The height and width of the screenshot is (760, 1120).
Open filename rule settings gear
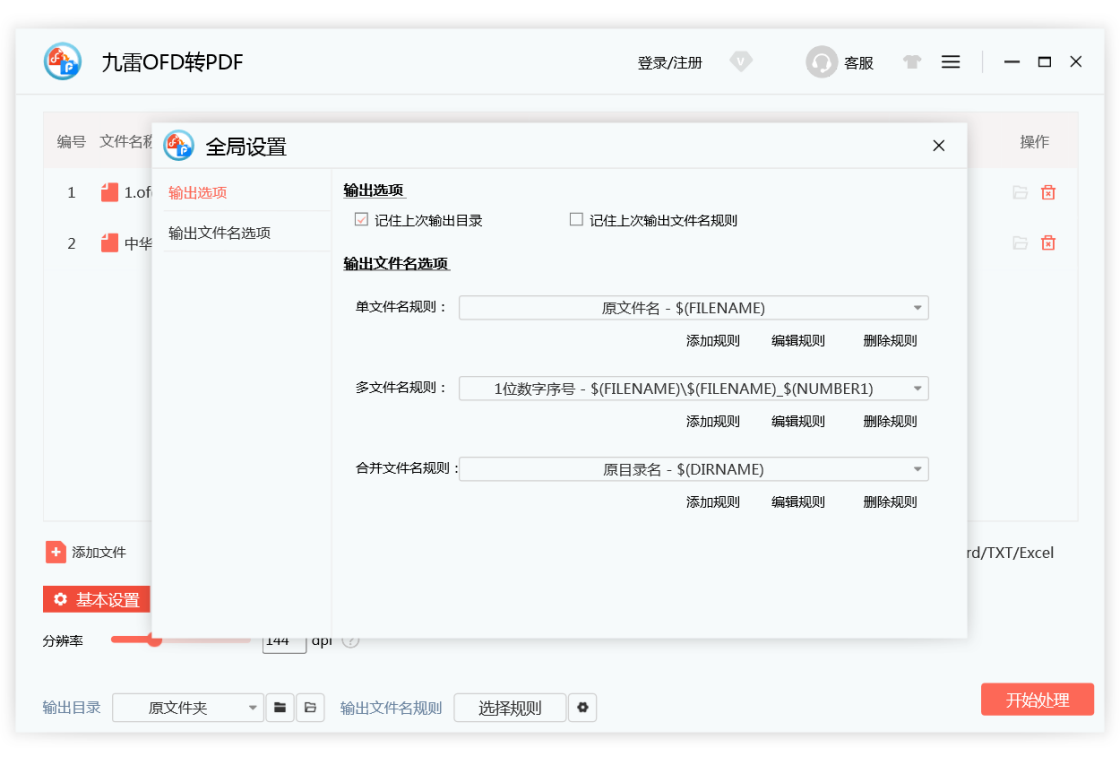583,707
